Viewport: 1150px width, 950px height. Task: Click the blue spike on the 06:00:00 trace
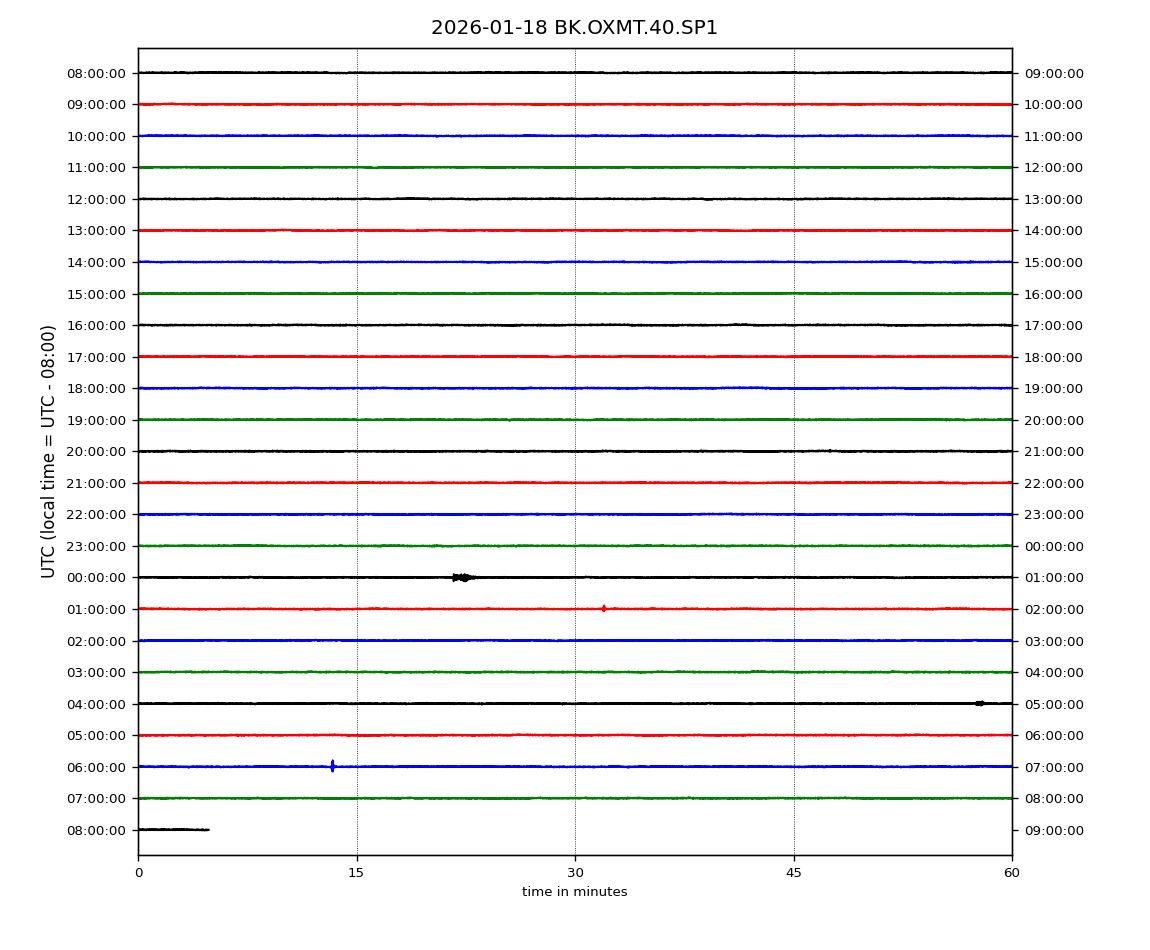[332, 766]
